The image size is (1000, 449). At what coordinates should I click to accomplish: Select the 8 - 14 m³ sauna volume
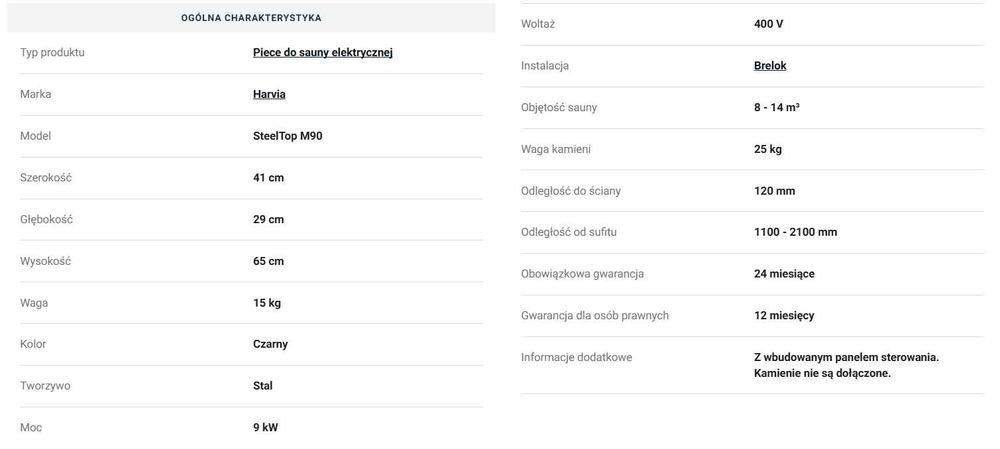pyautogui.click(x=776, y=107)
